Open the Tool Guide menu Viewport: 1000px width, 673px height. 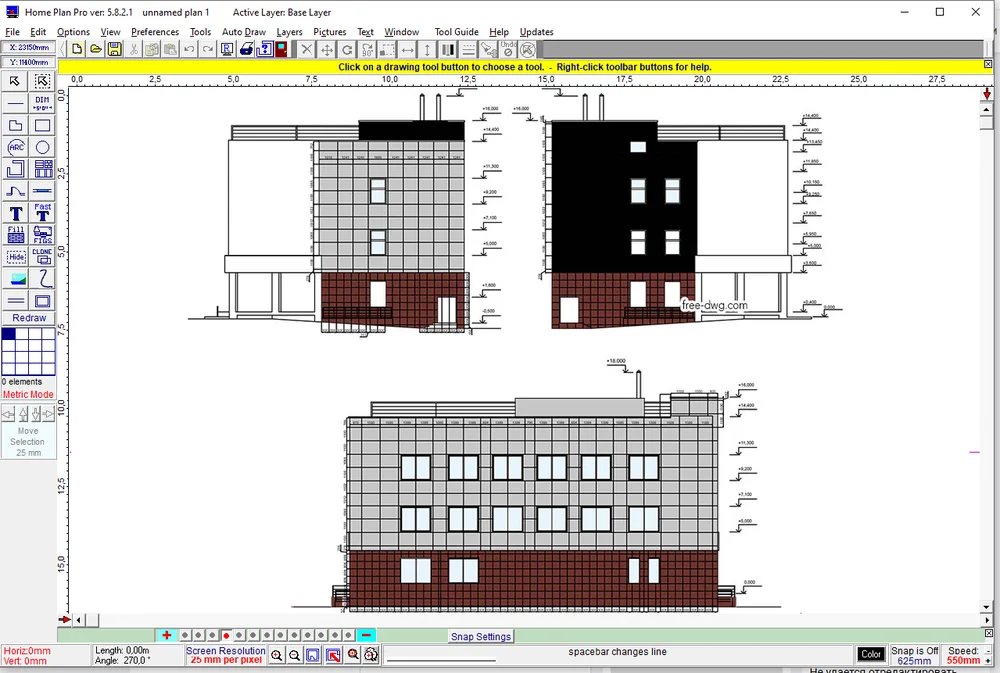coord(456,32)
